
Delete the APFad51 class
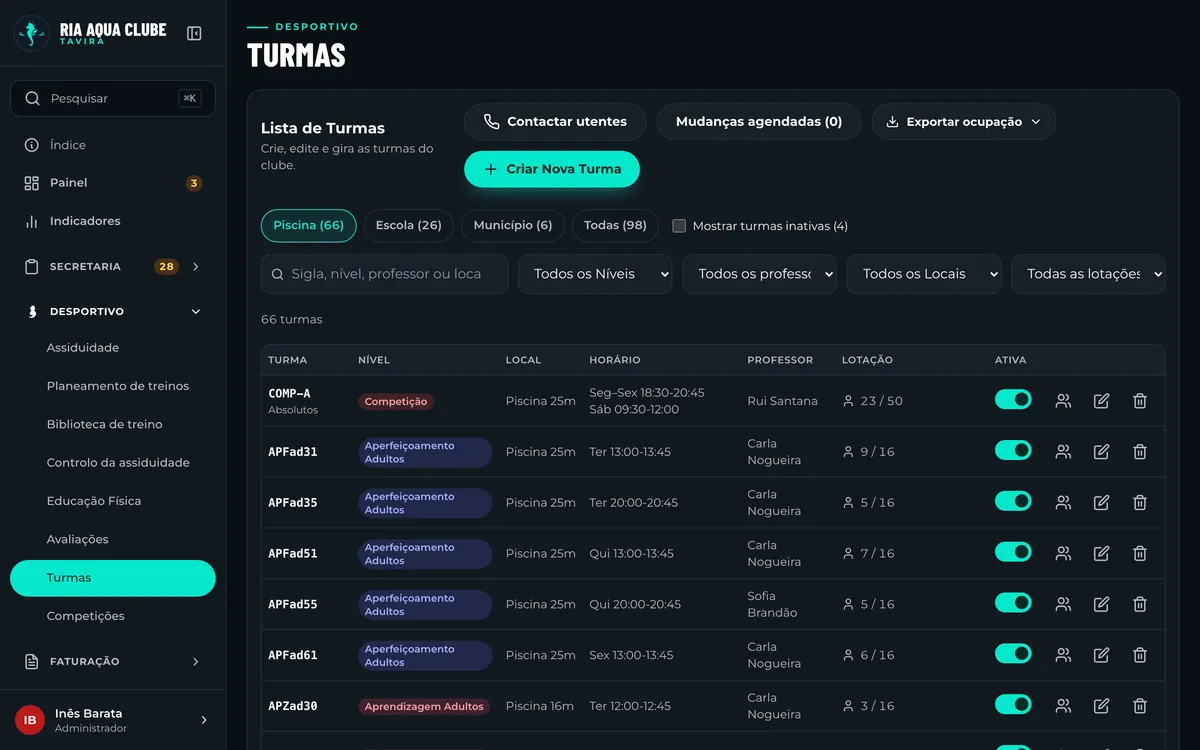[x=1139, y=553]
